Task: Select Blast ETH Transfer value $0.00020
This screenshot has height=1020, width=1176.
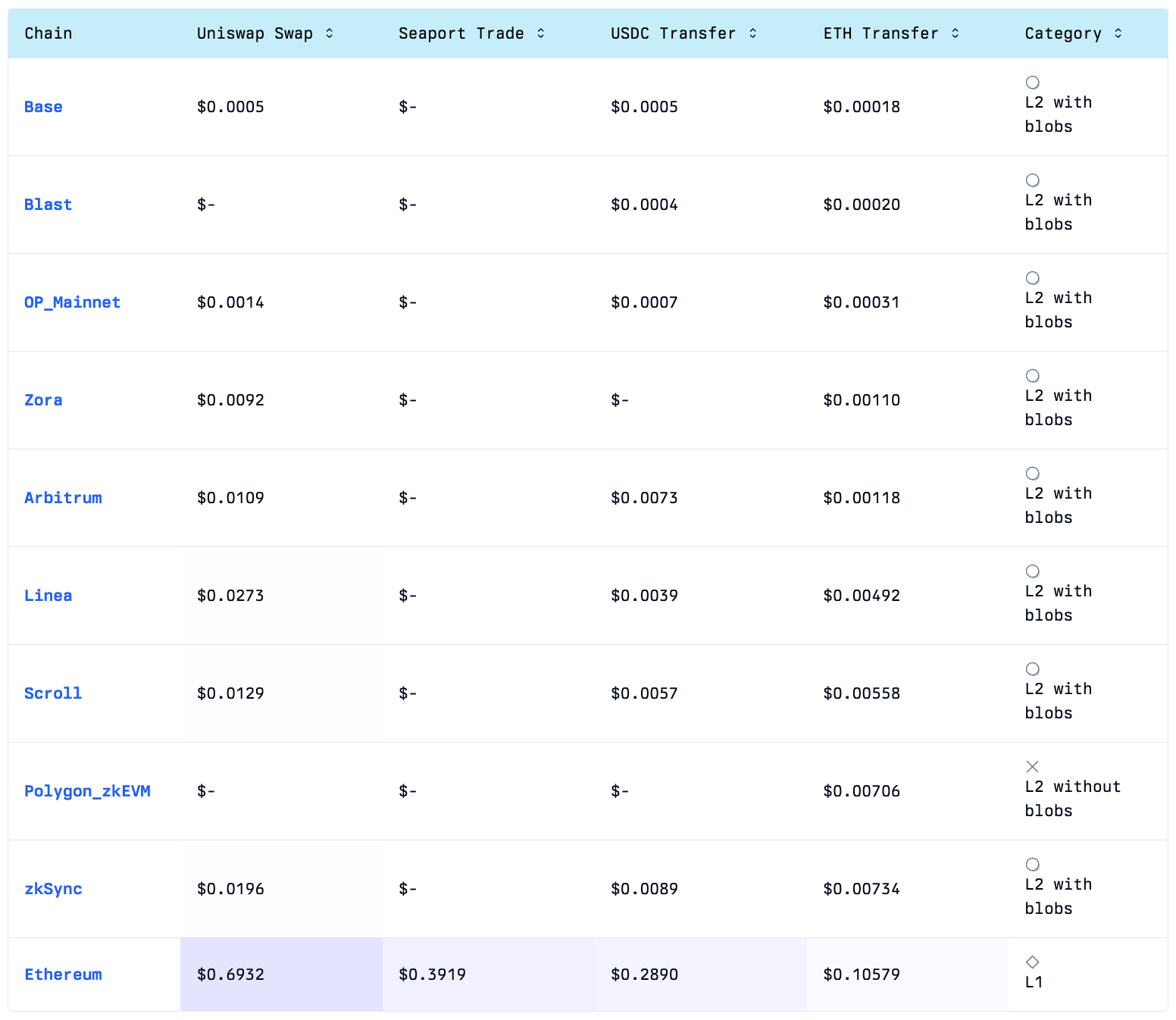Action: pos(862,205)
